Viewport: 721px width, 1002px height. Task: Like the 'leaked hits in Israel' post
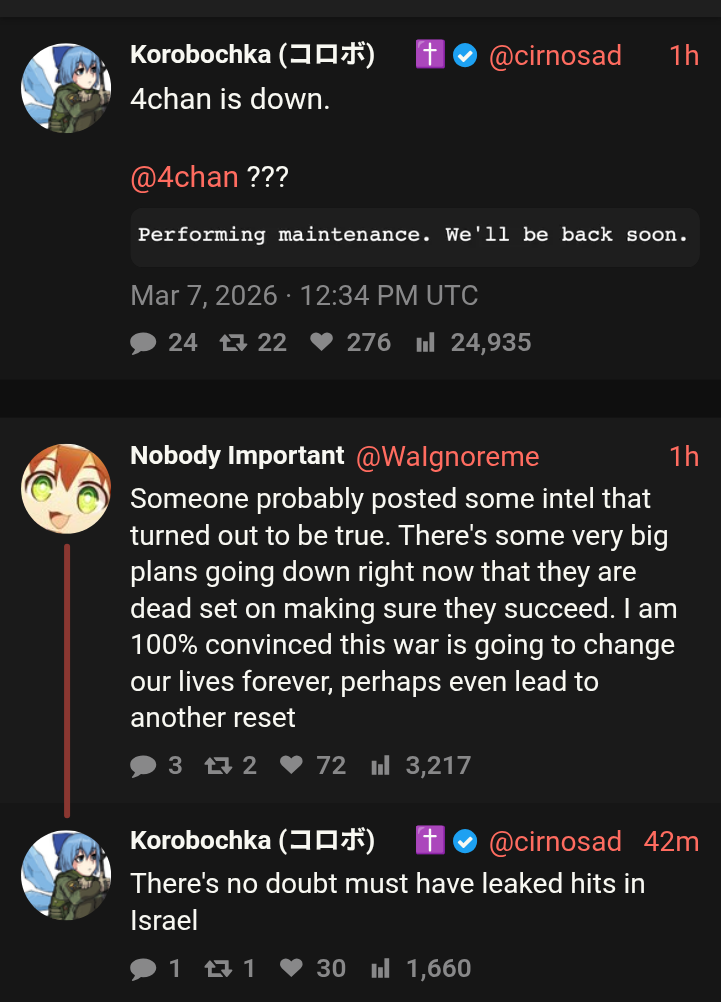tap(291, 968)
